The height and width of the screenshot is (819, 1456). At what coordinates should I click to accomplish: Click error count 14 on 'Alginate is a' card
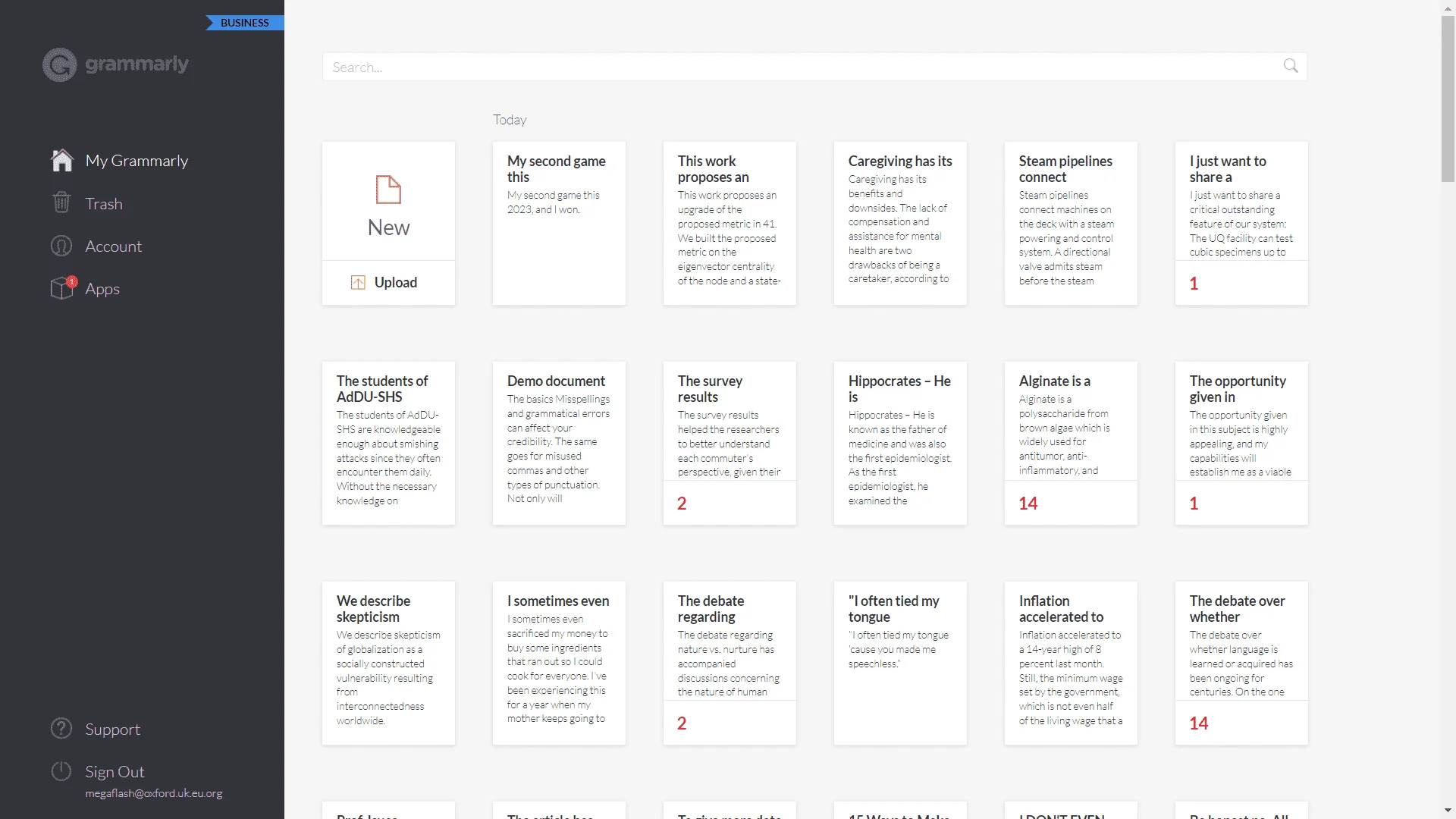pyautogui.click(x=1028, y=504)
